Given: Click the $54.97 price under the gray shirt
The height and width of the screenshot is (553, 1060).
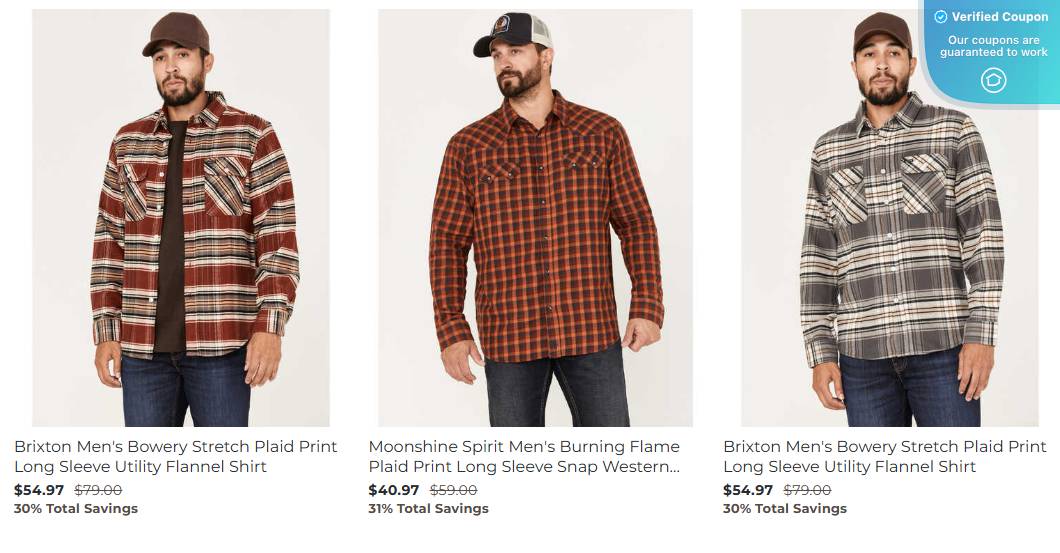Looking at the screenshot, I should [x=748, y=490].
